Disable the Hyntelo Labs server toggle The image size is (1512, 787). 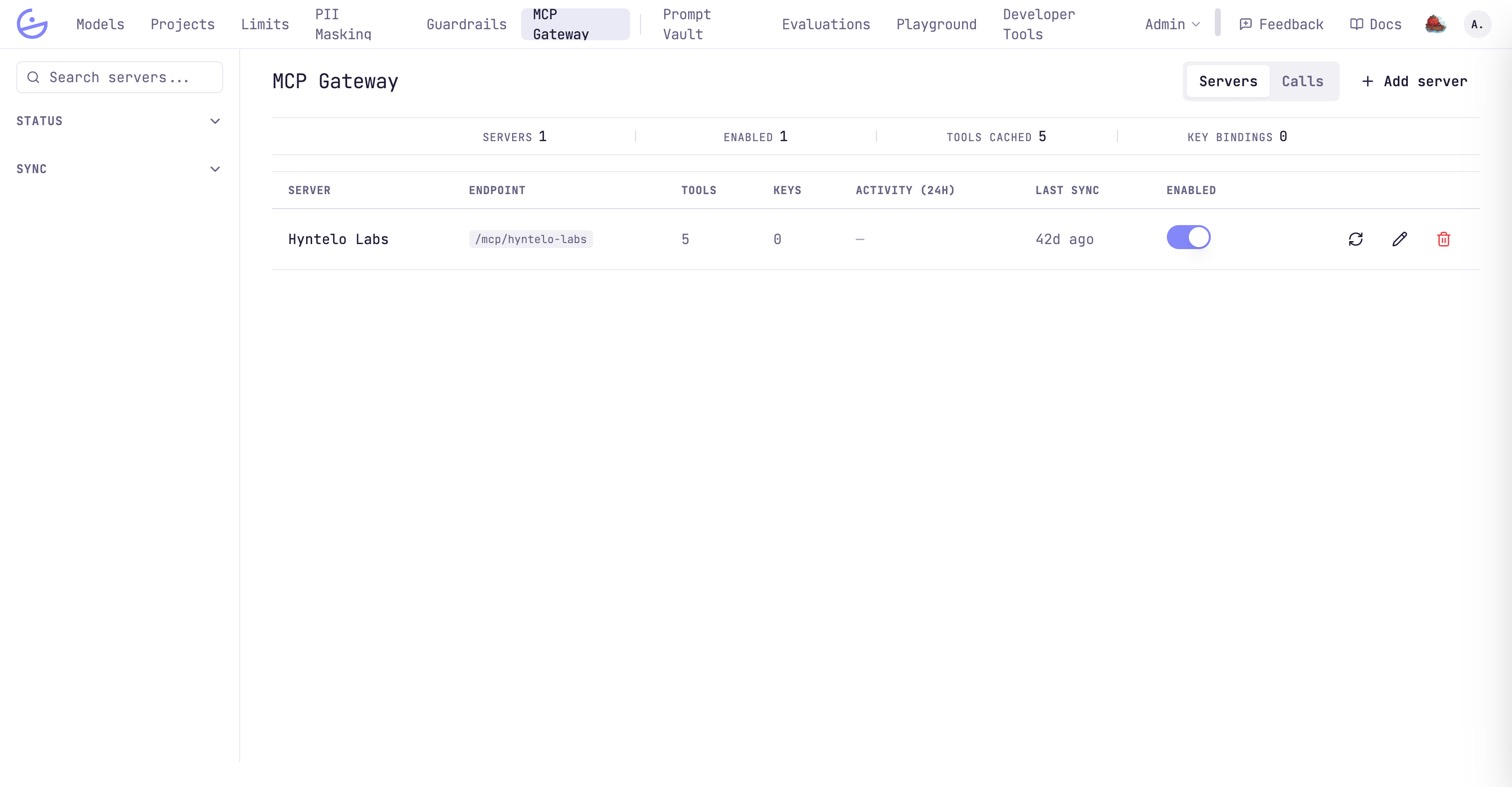tap(1188, 237)
